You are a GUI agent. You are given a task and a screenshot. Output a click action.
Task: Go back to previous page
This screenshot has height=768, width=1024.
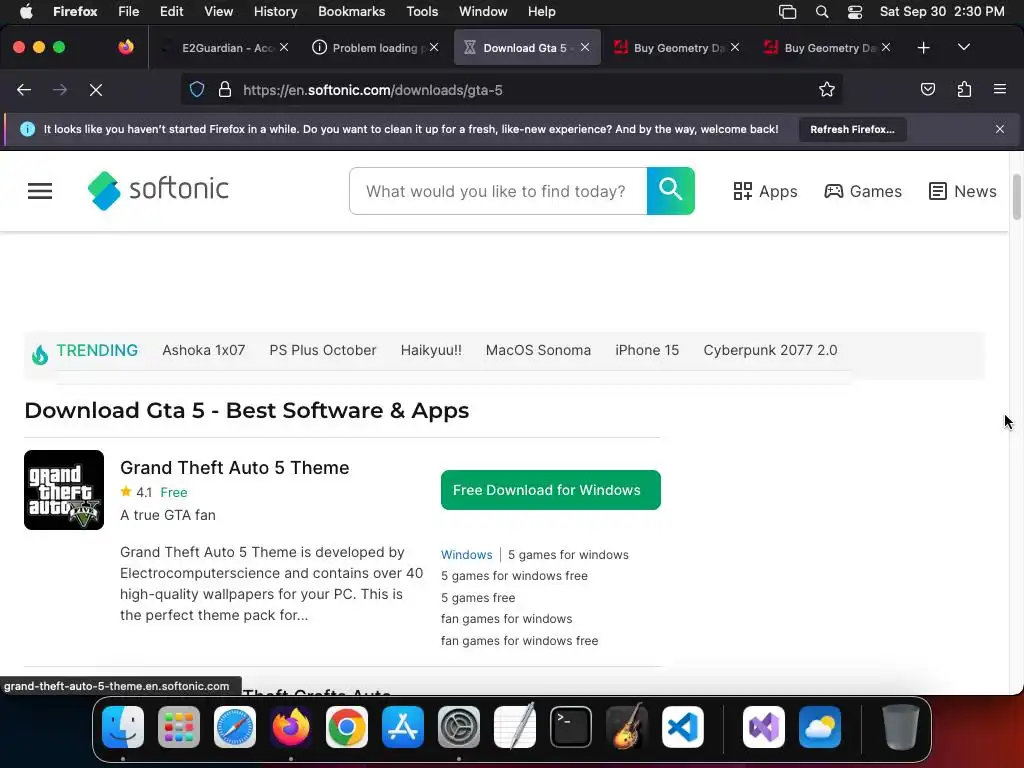[x=24, y=90]
